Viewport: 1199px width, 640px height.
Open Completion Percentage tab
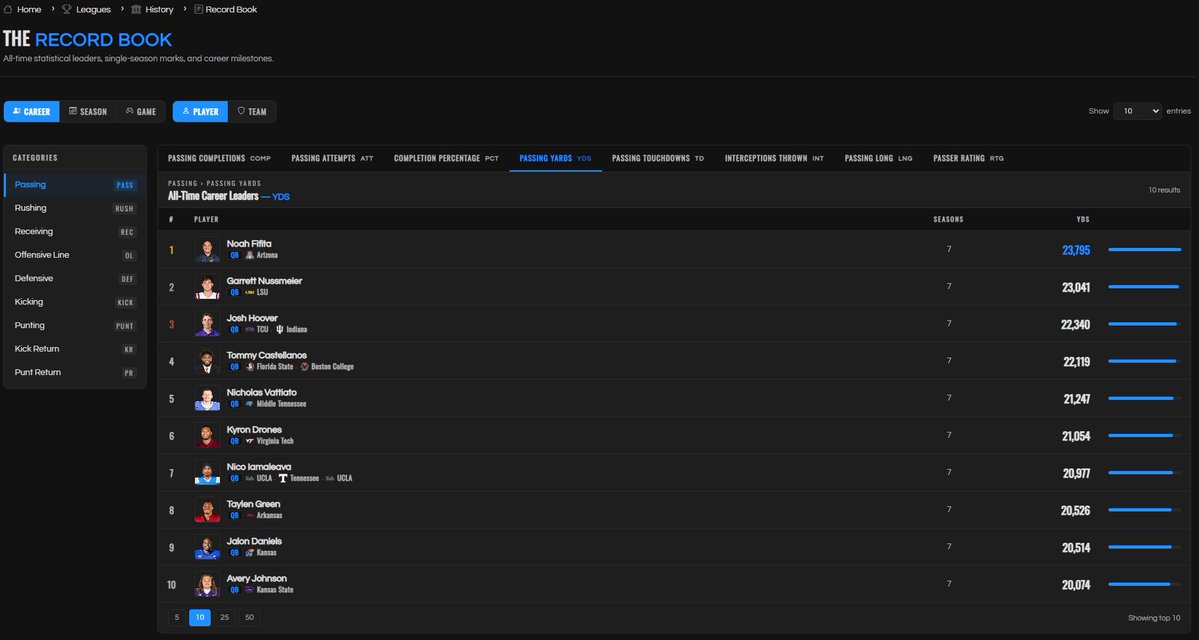point(446,158)
